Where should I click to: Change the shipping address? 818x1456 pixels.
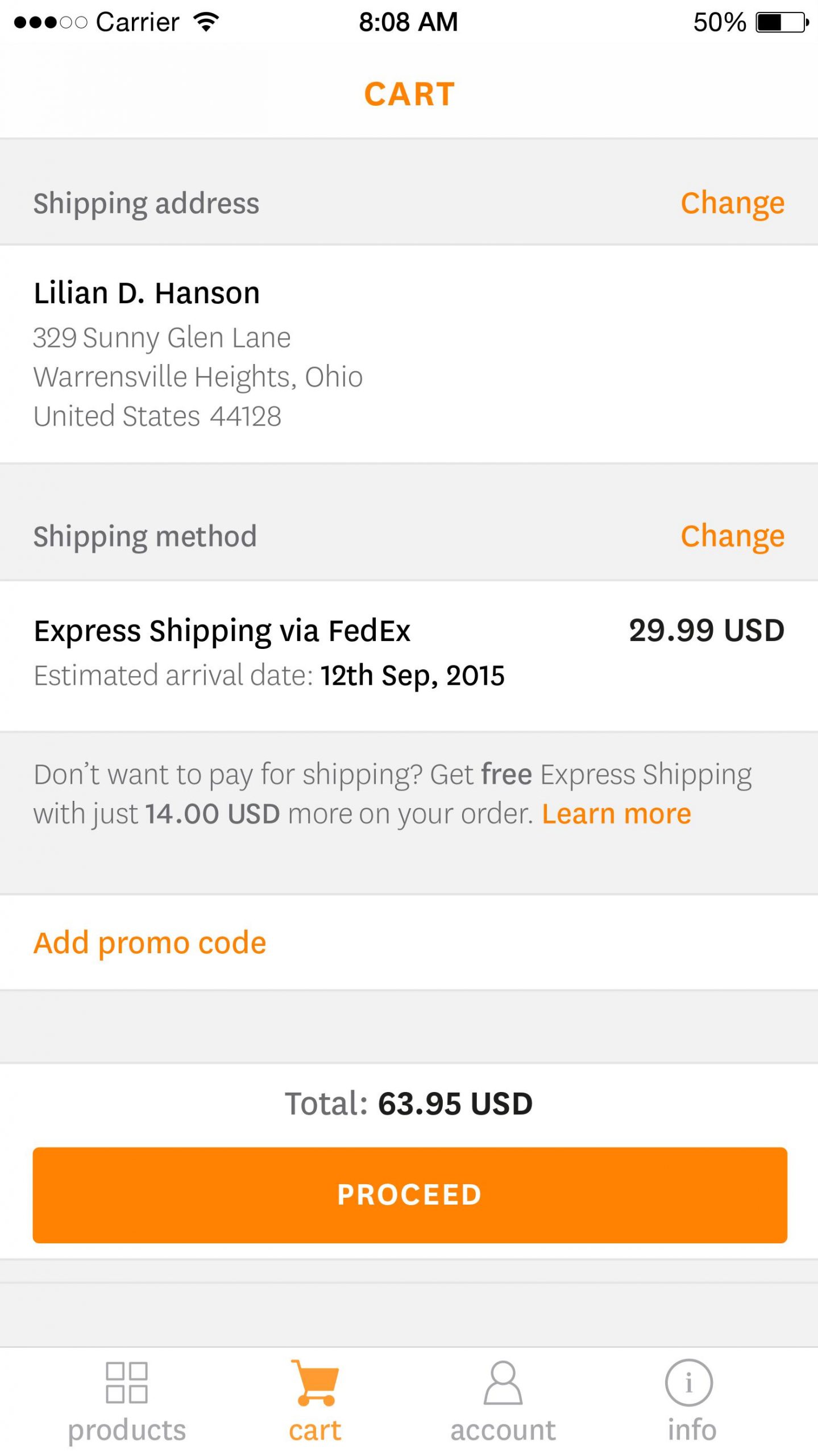[x=732, y=203]
